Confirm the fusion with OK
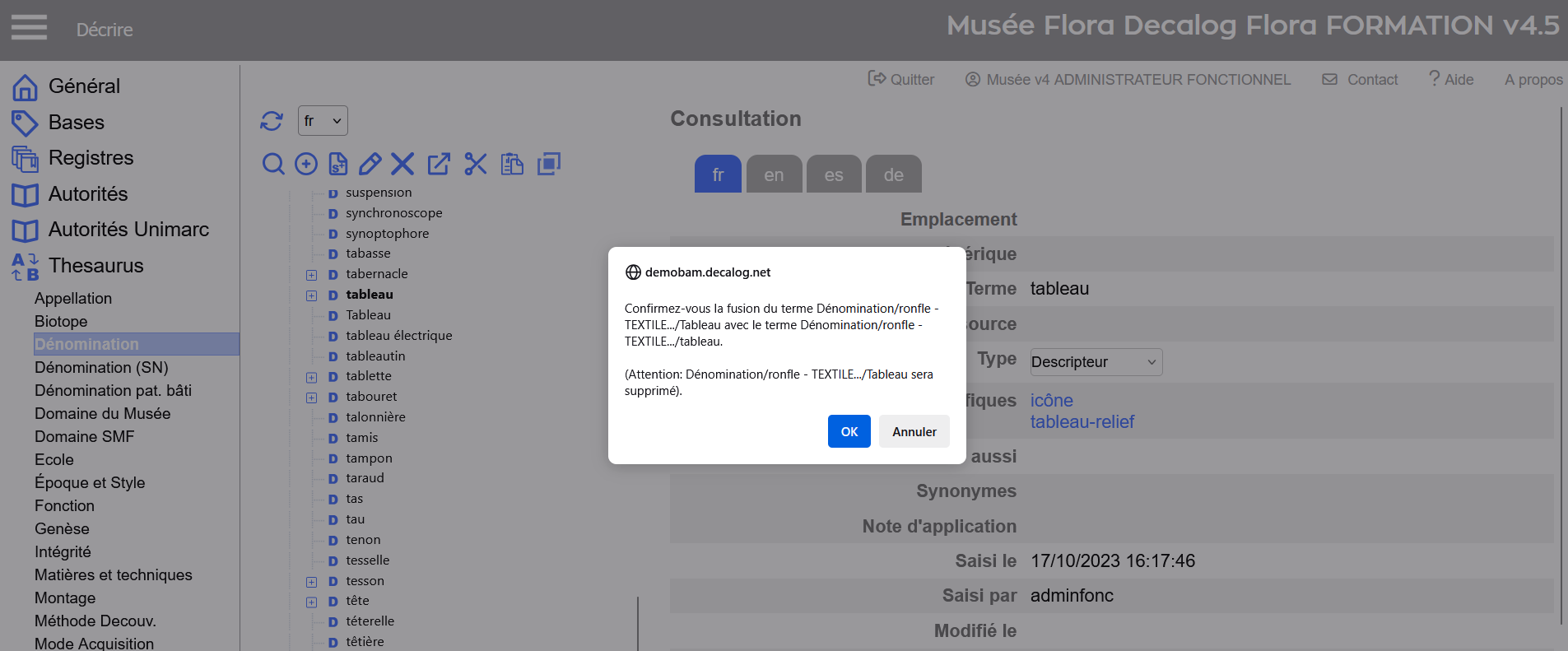This screenshot has width=1568, height=651. point(849,431)
